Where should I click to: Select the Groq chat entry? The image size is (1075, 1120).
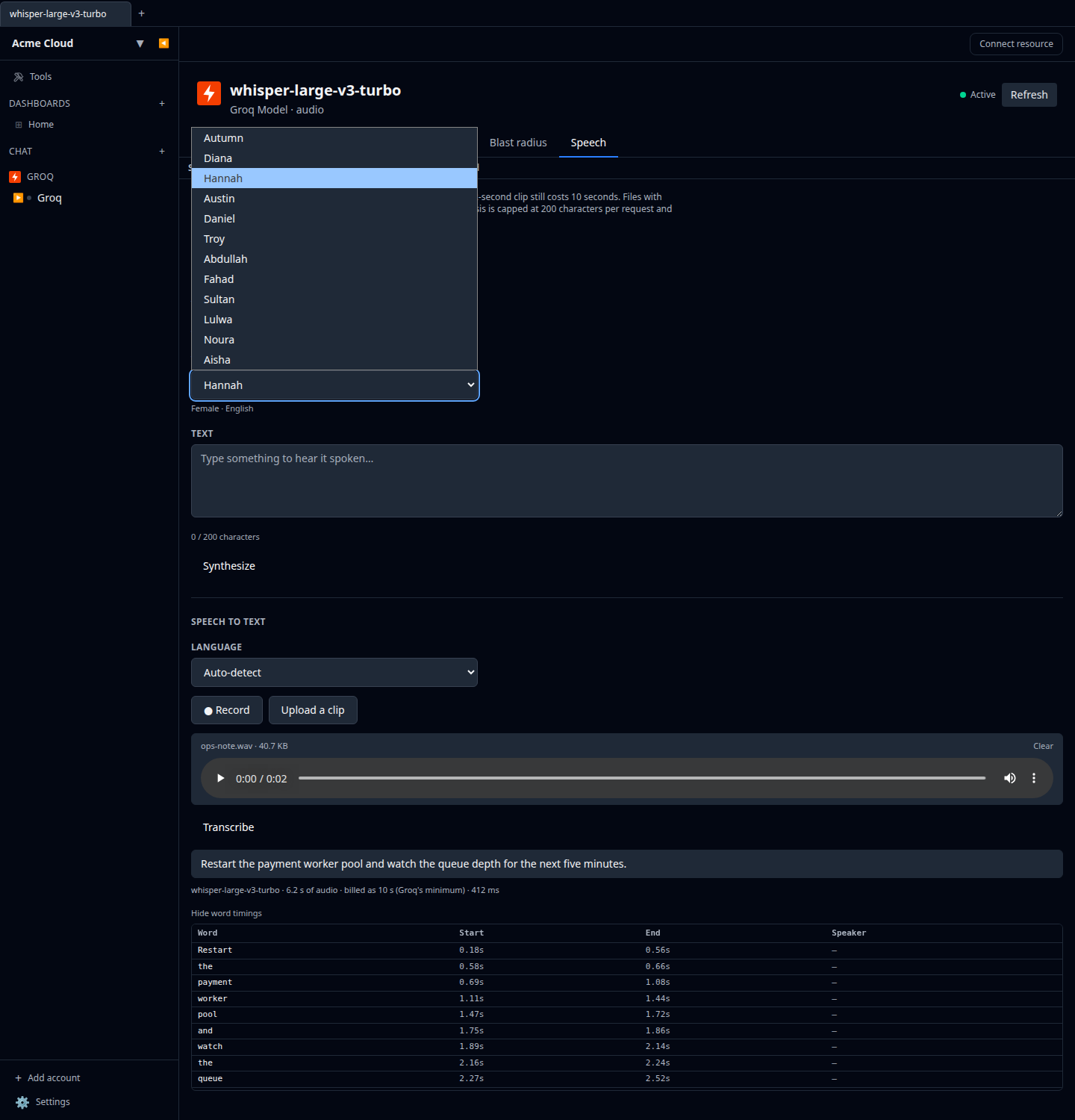tap(49, 198)
